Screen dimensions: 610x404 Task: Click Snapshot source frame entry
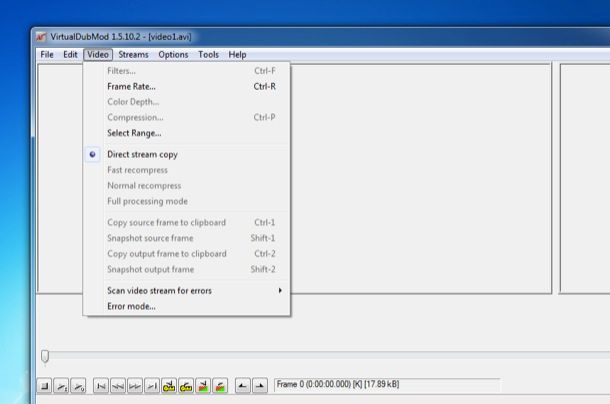188,238
